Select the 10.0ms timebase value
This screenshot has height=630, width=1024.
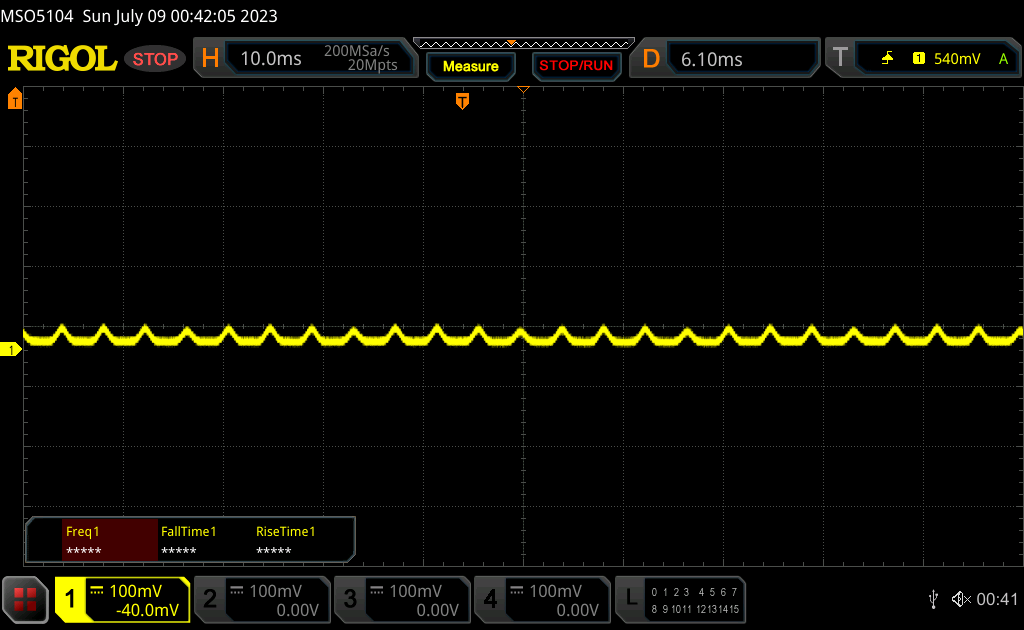[x=270, y=59]
